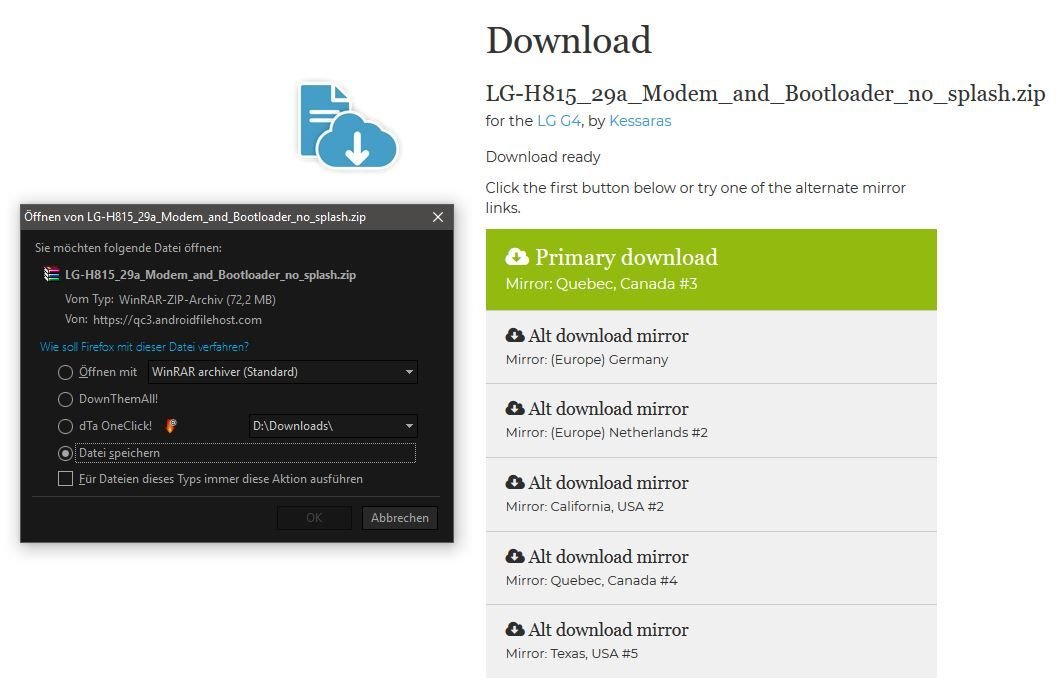The height and width of the screenshot is (699, 1058).
Task: Select the 'Datei speichern' radio button
Action: [65, 453]
